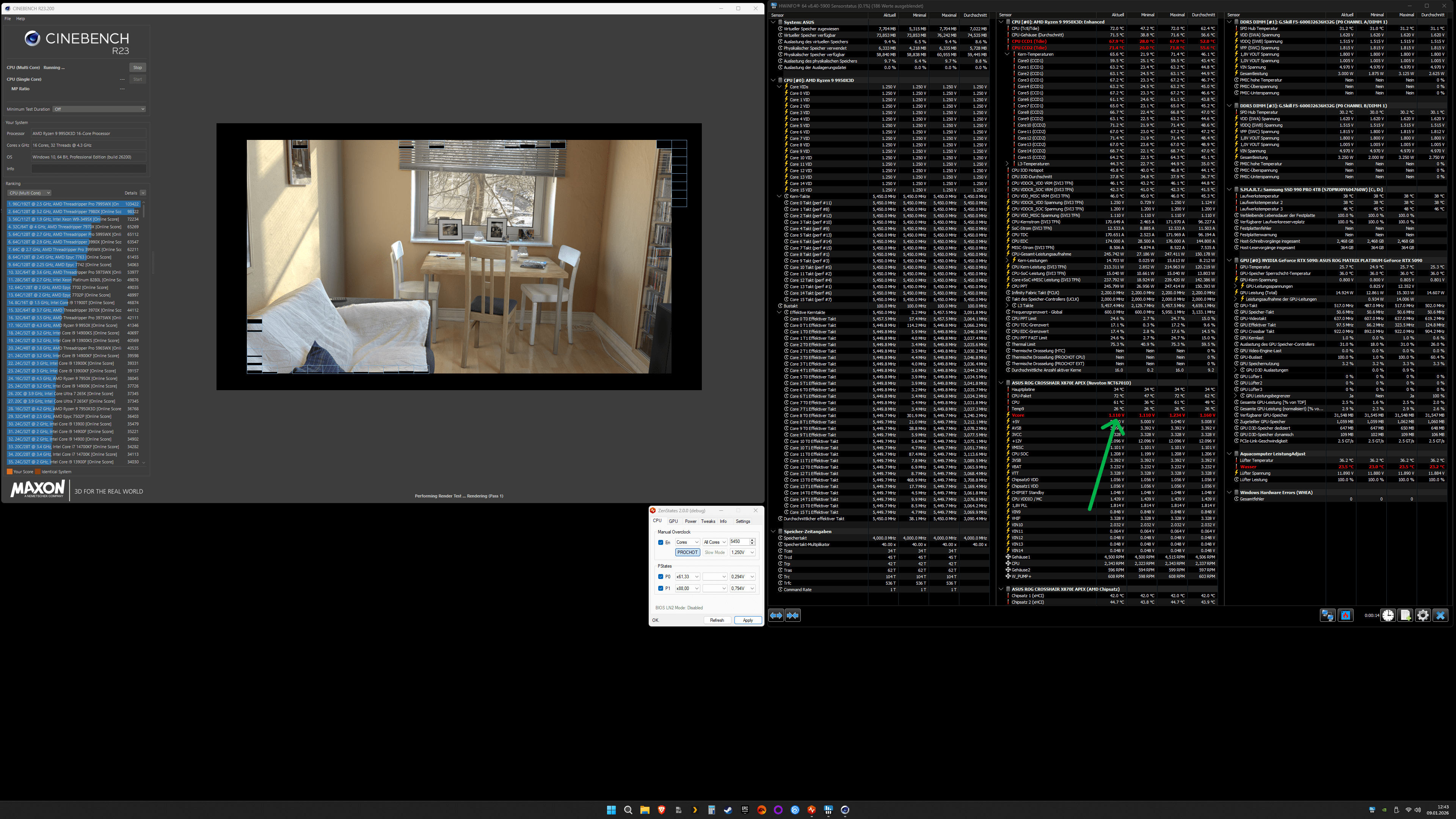Screen dimensions: 1456x819
Task: Open the All Cores dropdown in ZenStates
Action: pyautogui.click(x=715, y=542)
